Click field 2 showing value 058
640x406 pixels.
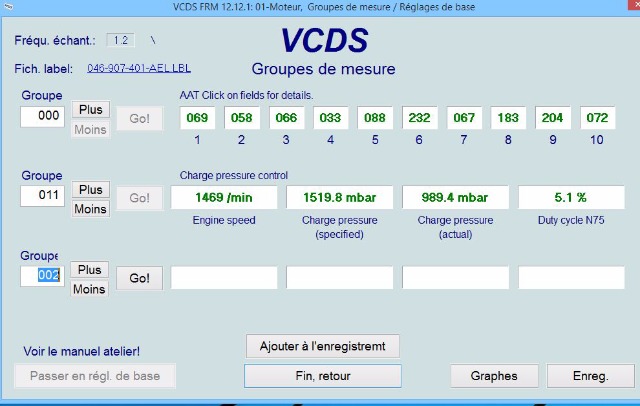pos(242,118)
